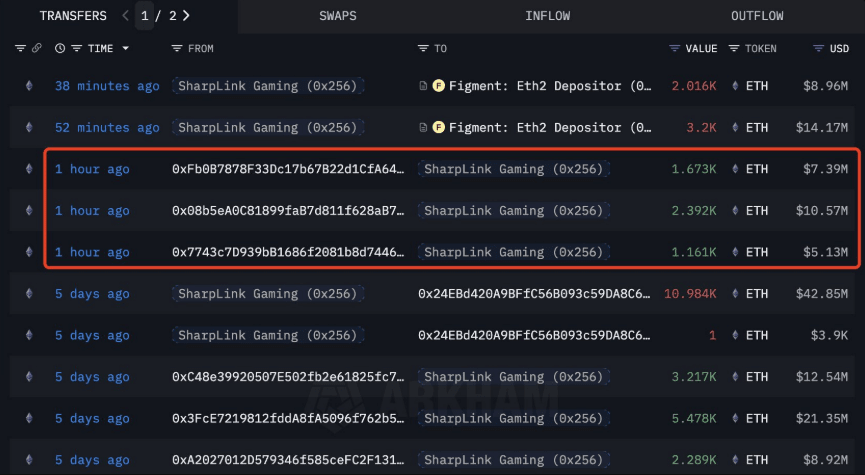This screenshot has width=865, height=475.
Task: Switch to the TRANSFERS tab
Action: [x=73, y=16]
